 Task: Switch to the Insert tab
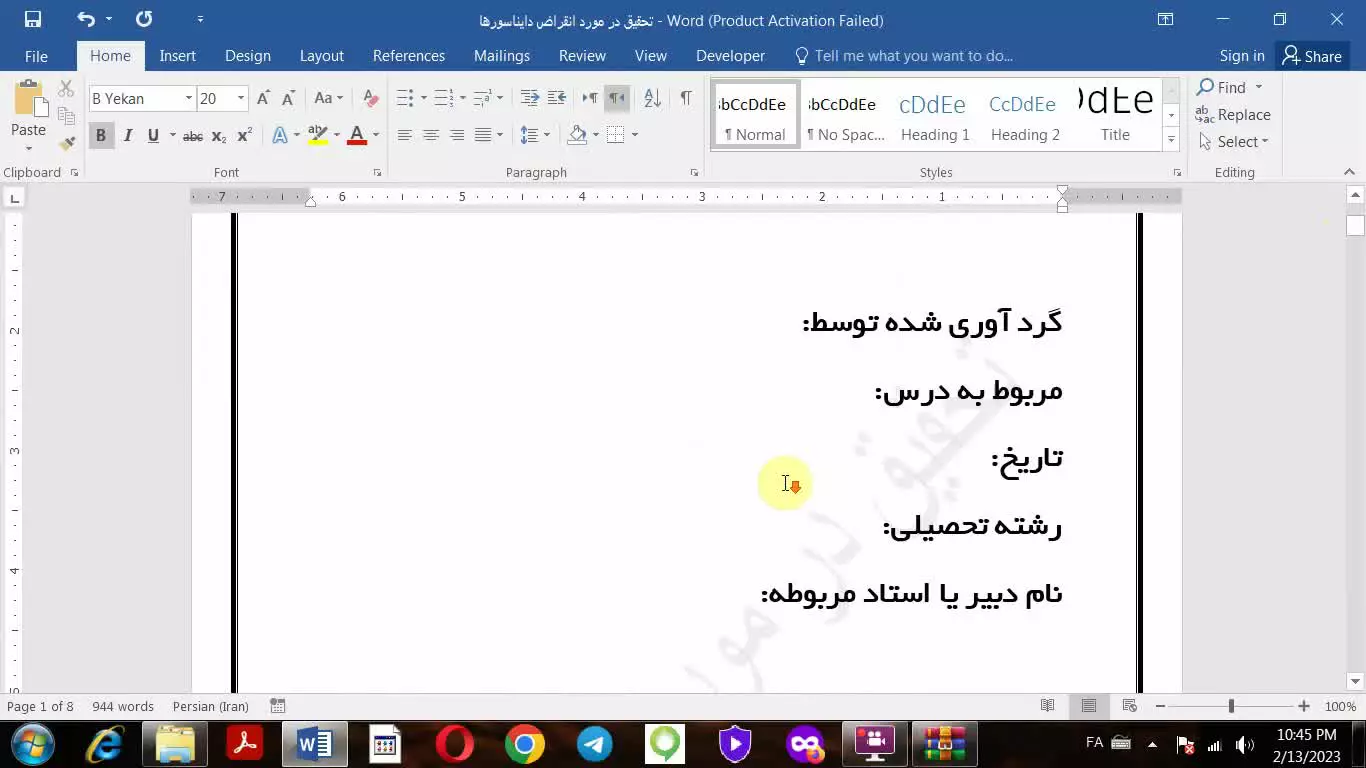click(x=177, y=56)
